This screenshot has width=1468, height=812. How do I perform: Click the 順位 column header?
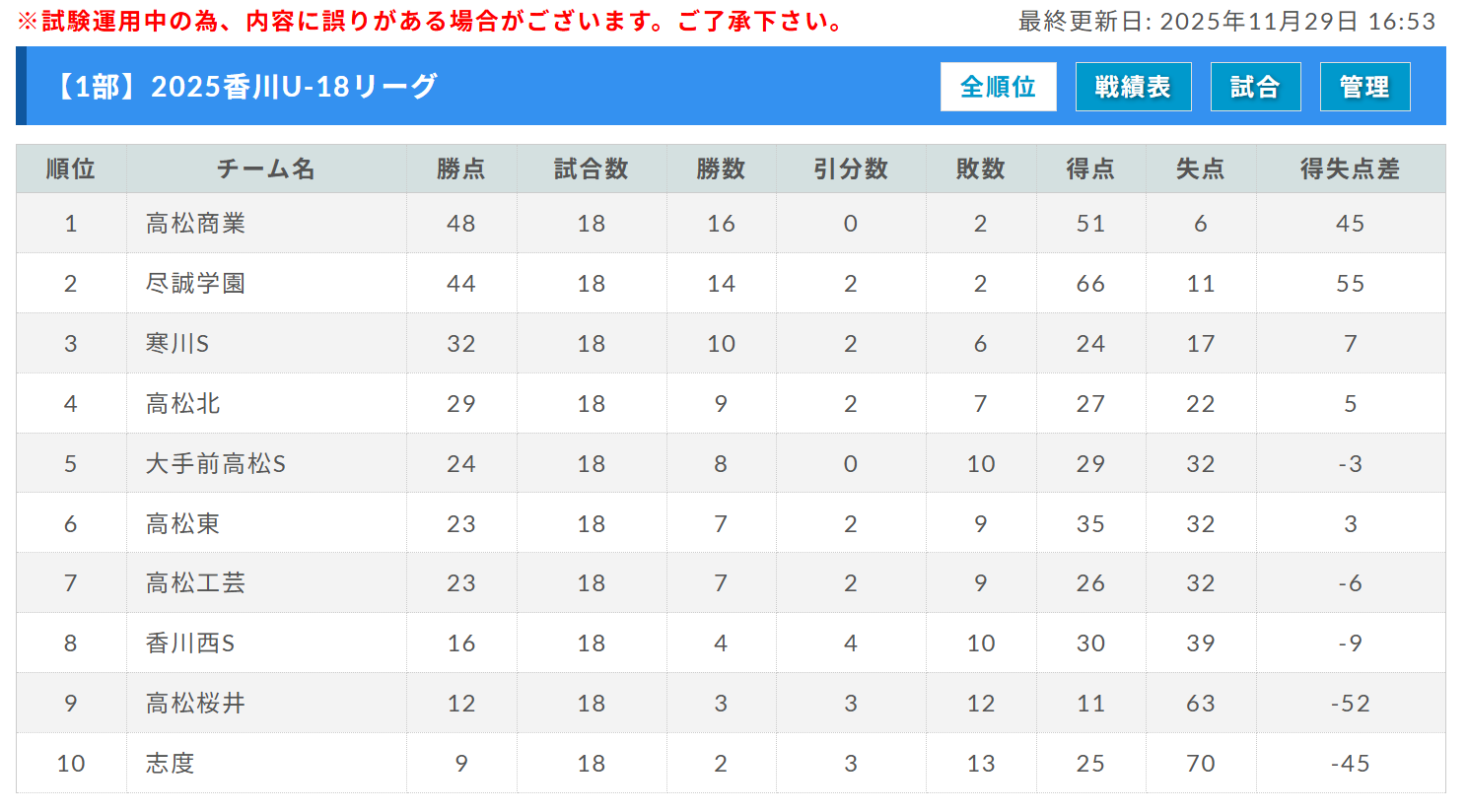point(71,169)
